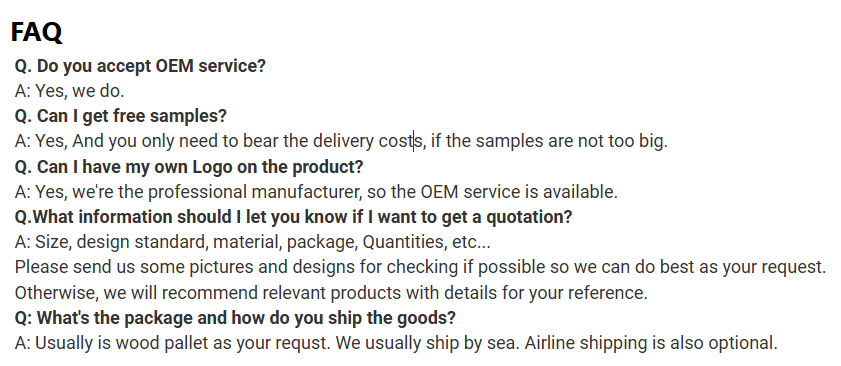
Task: Click the question about own Logo on product
Action: [x=189, y=166]
